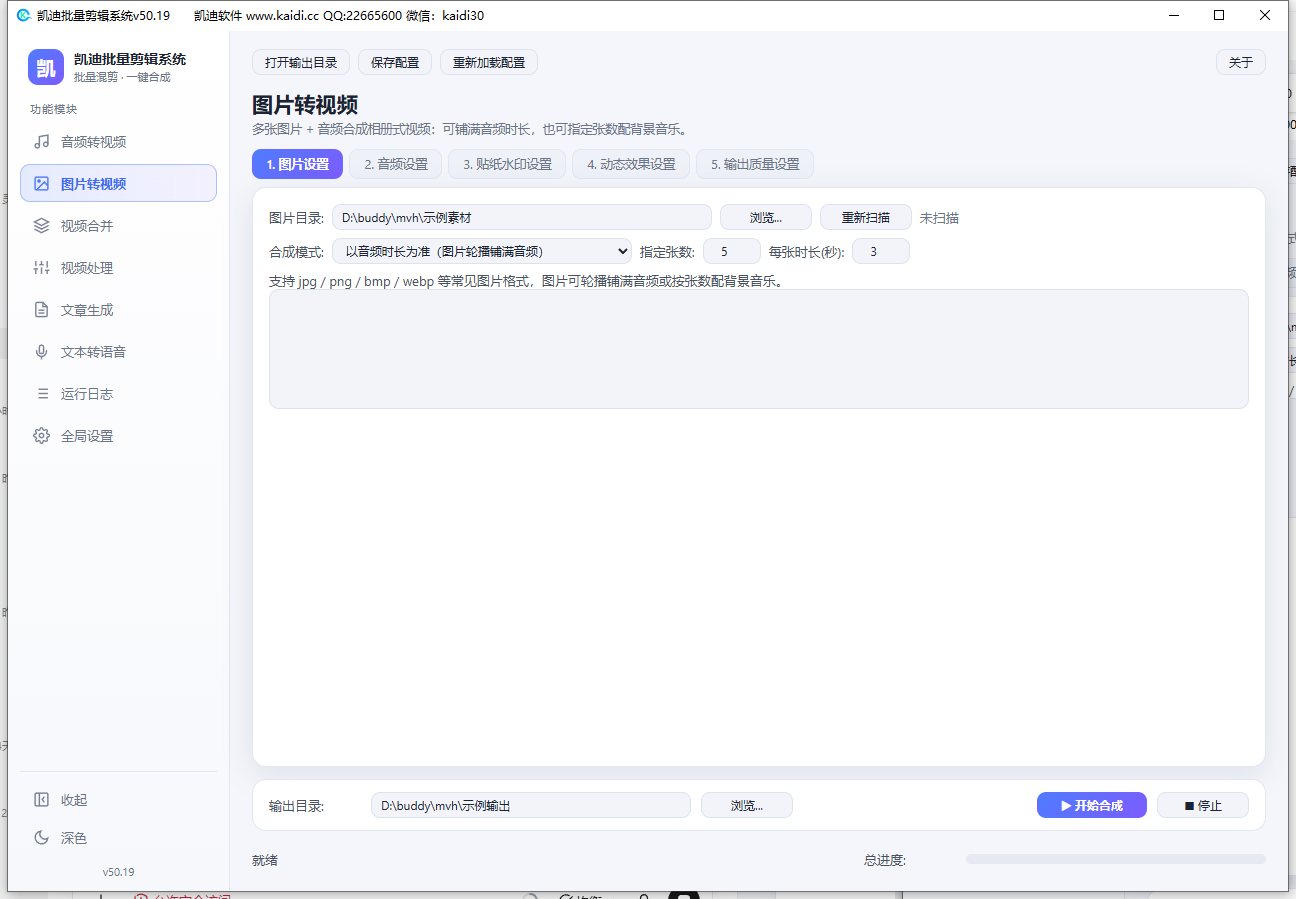Start processing with 开始合成 button
The width and height of the screenshot is (1296, 899).
(1092, 805)
